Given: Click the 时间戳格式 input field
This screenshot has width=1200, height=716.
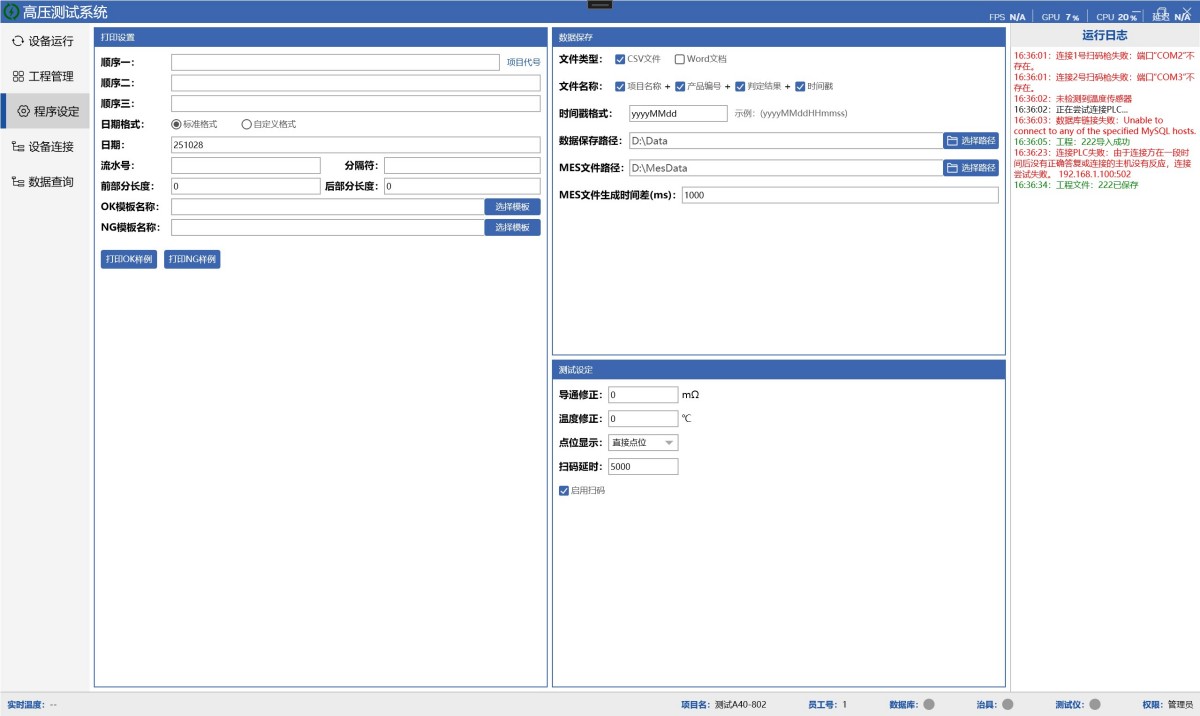Looking at the screenshot, I should tap(678, 114).
